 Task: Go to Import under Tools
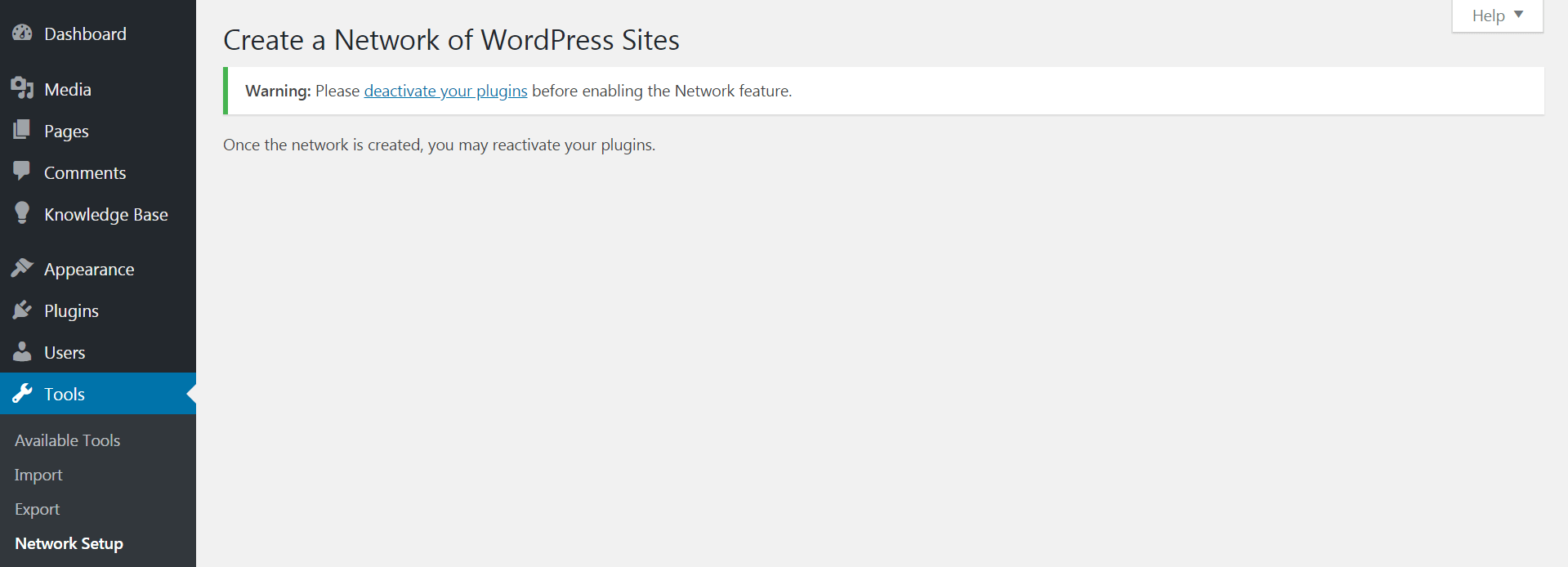tap(38, 475)
